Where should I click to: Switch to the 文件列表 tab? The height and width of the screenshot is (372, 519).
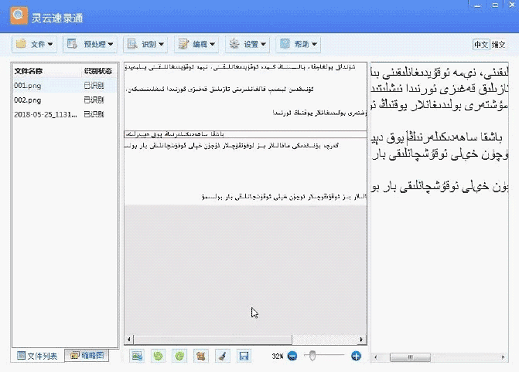tap(37, 356)
